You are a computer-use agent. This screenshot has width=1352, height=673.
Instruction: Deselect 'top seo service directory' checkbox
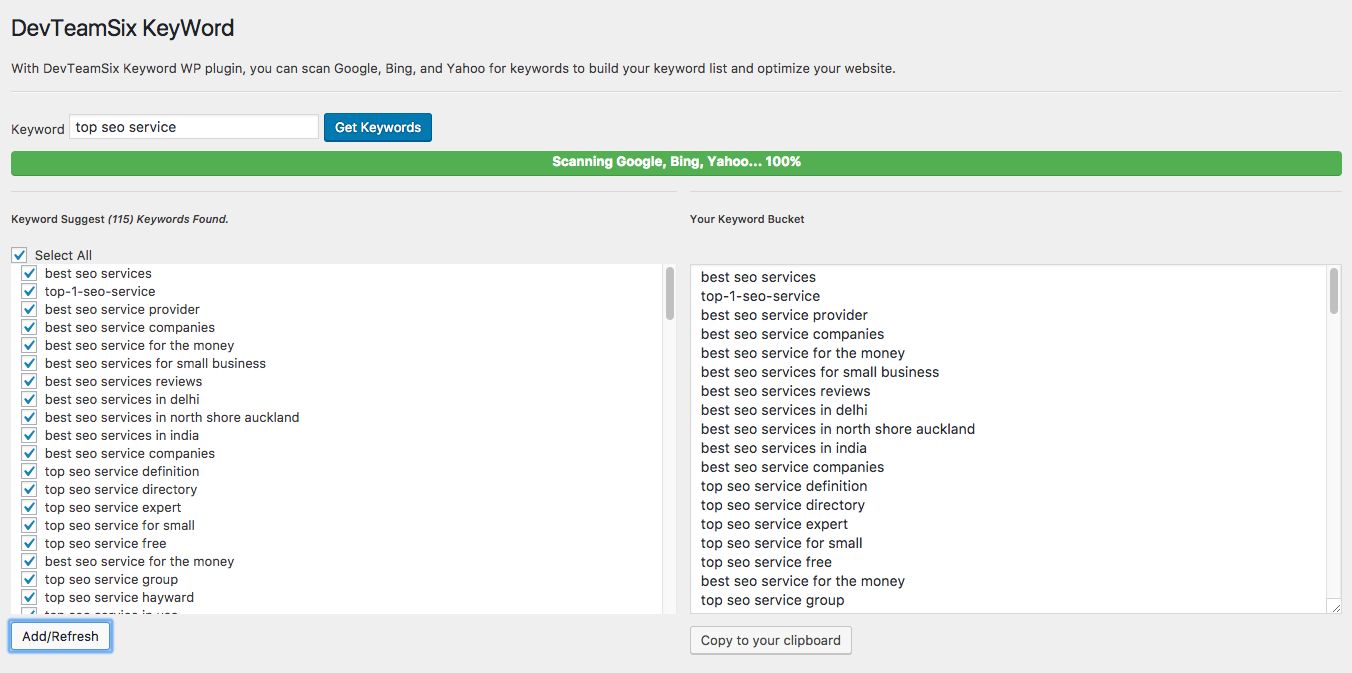tap(29, 489)
